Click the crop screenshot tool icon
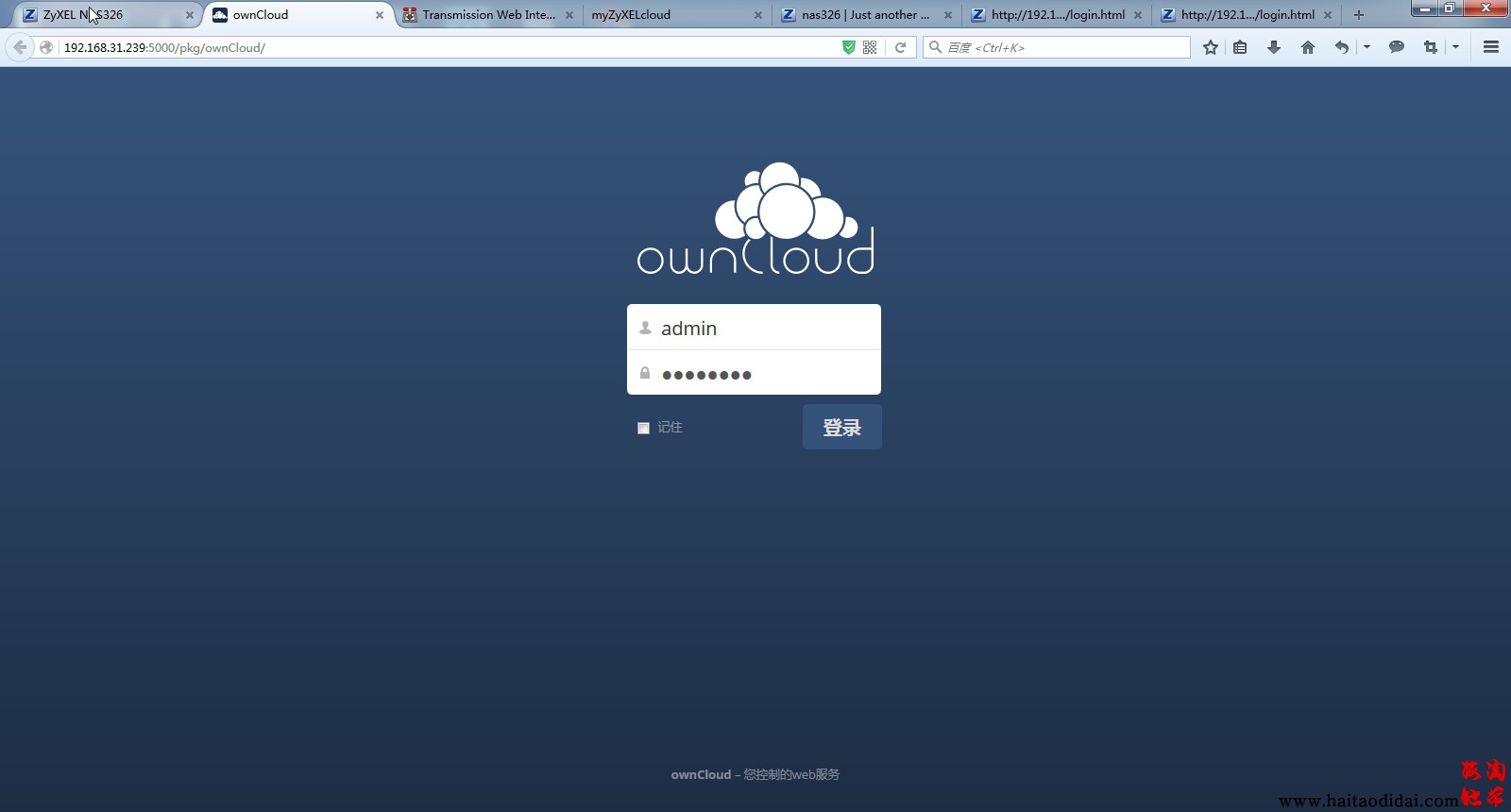Viewport: 1511px width, 812px height. coord(1430,47)
